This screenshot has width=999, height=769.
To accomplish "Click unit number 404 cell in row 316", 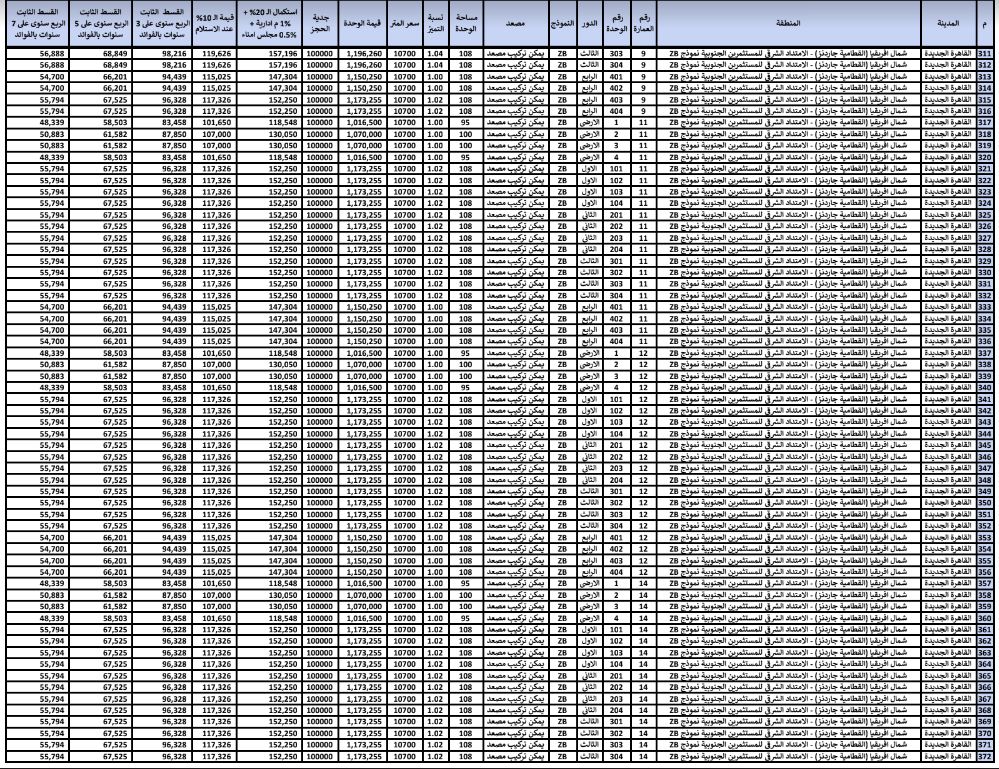I will click(x=617, y=111).
